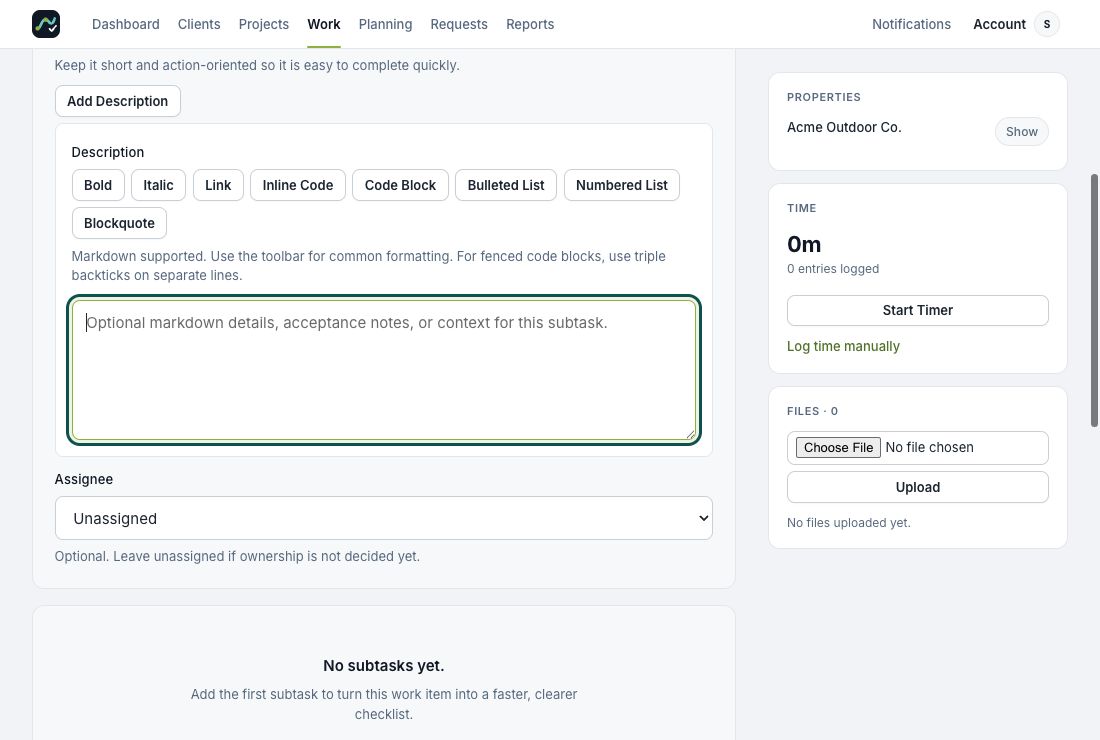Viewport: 1100px width, 740px height.
Task: Click the Add Description button
Action: point(118,101)
